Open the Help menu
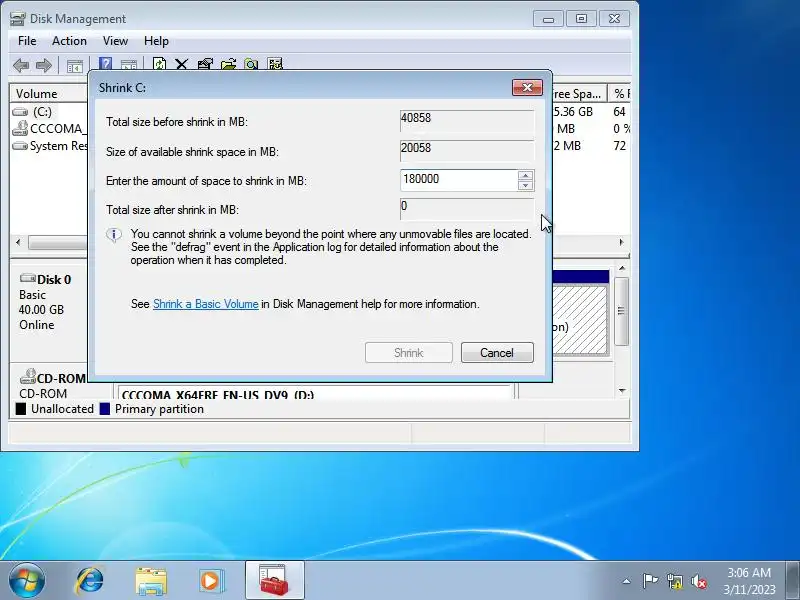This screenshot has height=600, width=800. 156,41
